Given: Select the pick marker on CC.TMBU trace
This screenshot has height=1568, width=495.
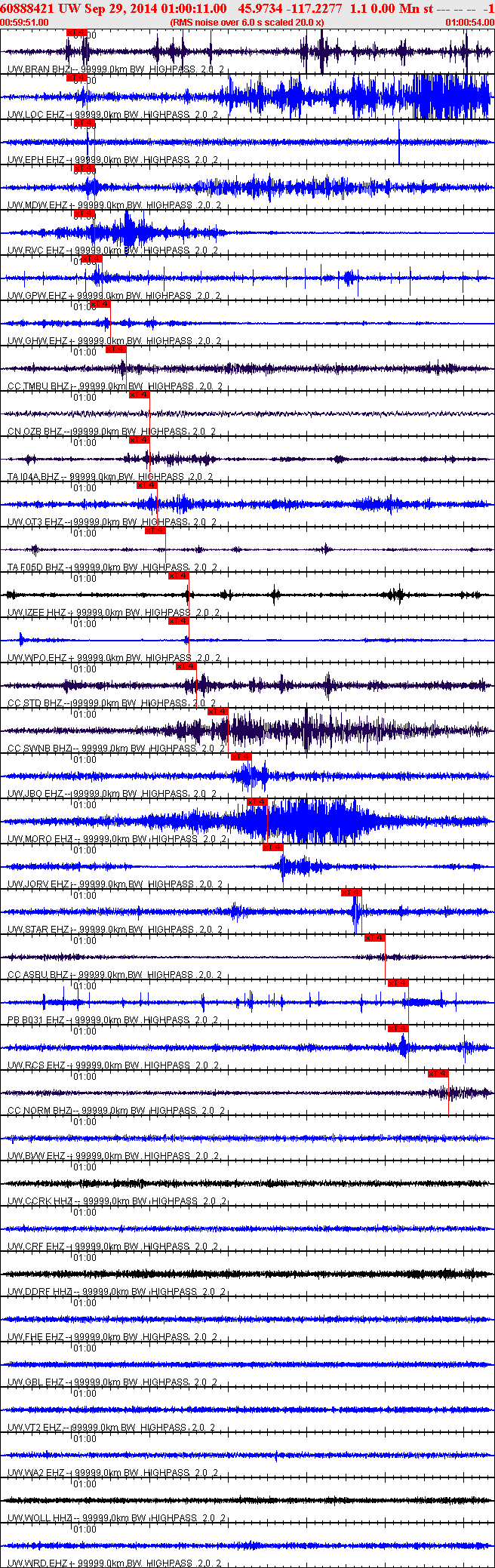Looking at the screenshot, I should click(116, 349).
